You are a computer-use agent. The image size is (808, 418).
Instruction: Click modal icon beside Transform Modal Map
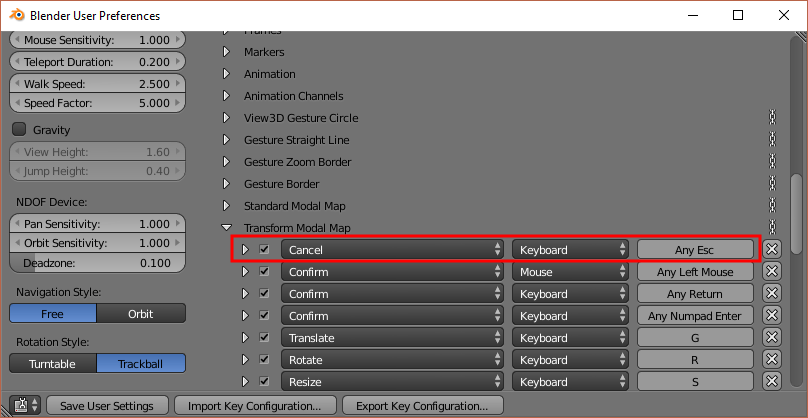pos(772,227)
